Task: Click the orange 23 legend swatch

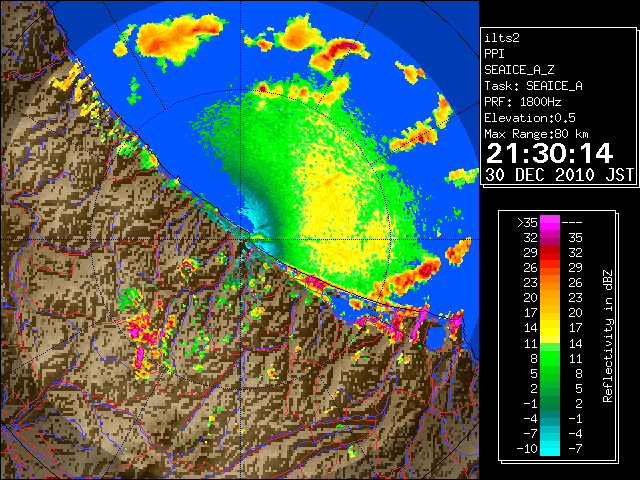Action: point(550,283)
